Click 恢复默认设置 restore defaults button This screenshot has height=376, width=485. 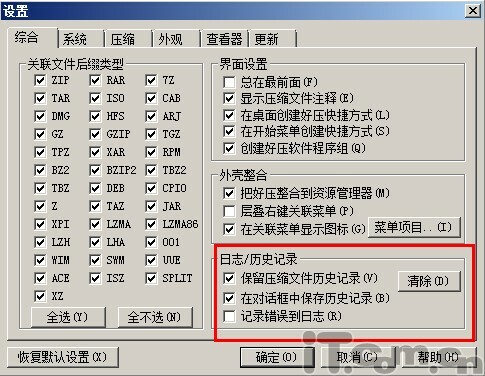coord(63,357)
